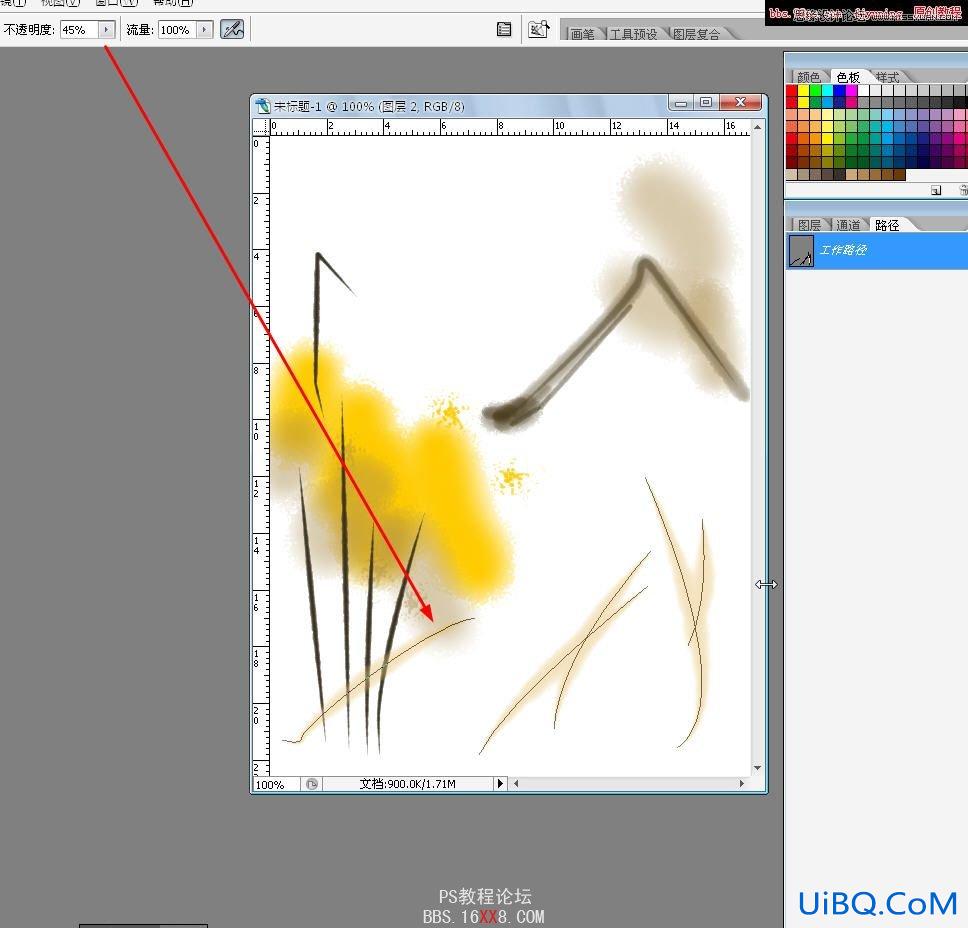Enable the airbrush option in options bar

coord(232,29)
